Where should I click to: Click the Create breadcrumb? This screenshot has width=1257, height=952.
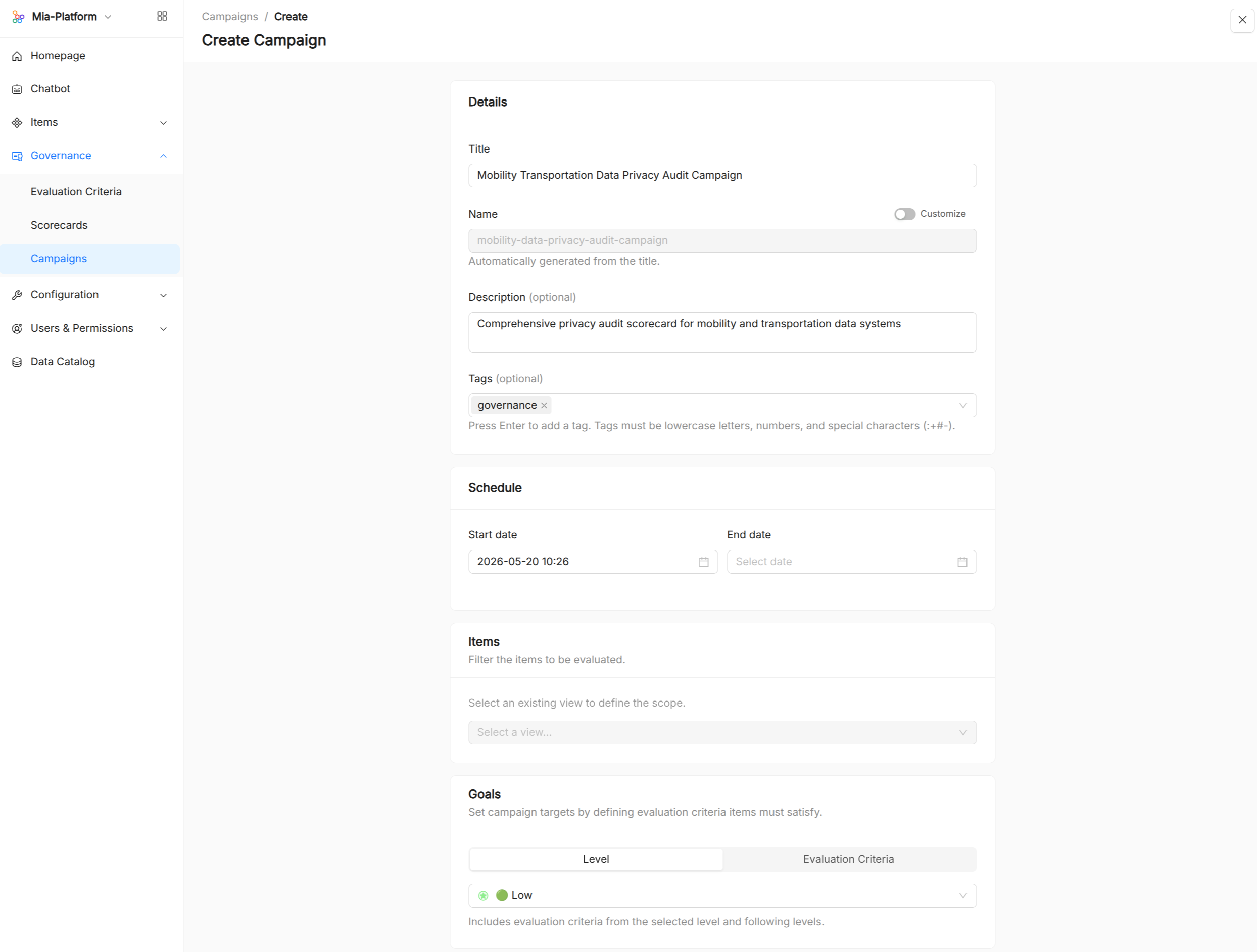tap(291, 17)
